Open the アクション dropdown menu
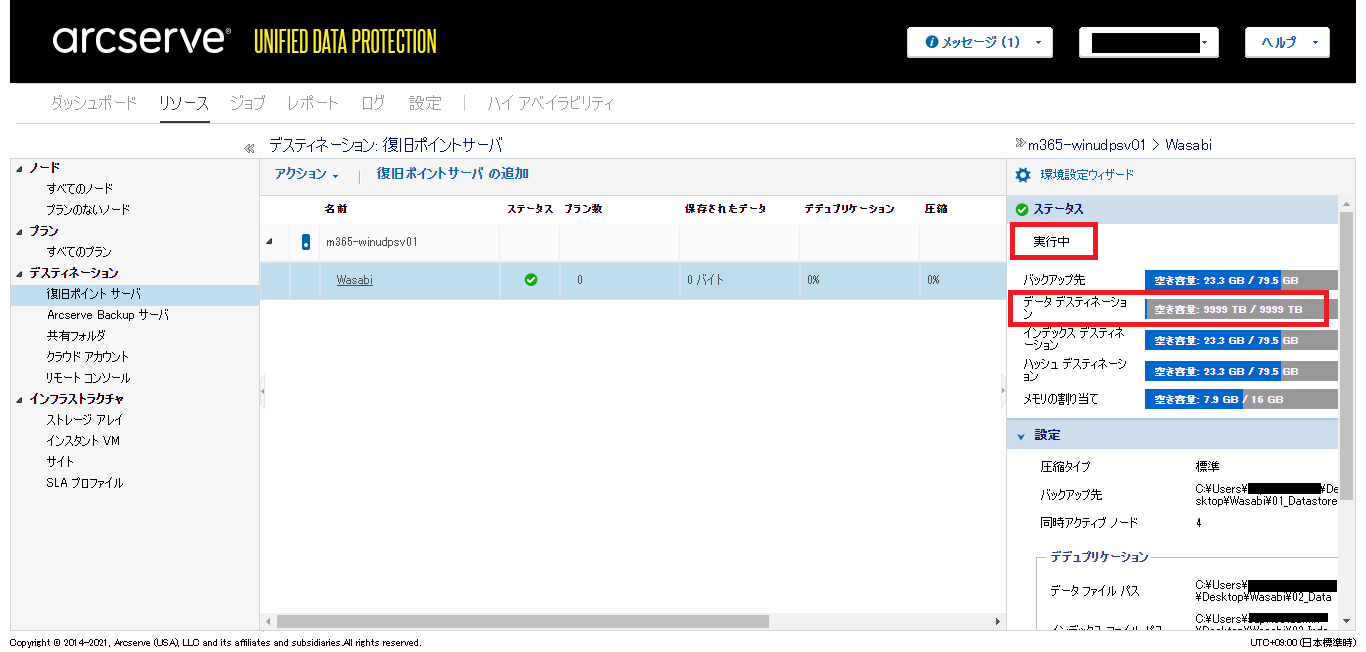The height and width of the screenshot is (652, 1366). (x=306, y=174)
